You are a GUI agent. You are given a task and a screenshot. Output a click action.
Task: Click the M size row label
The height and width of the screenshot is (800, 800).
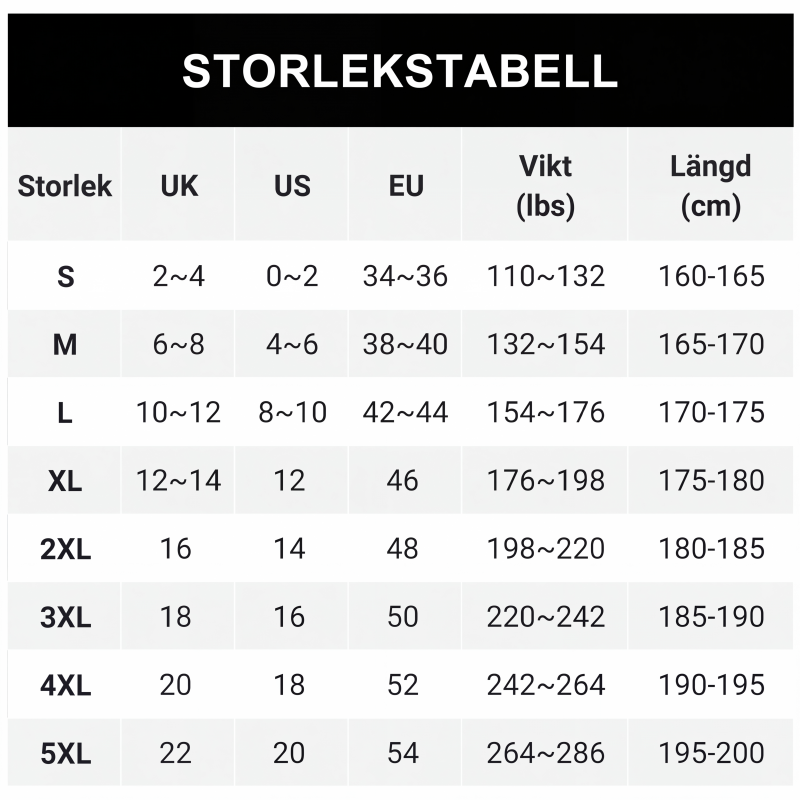tap(65, 344)
